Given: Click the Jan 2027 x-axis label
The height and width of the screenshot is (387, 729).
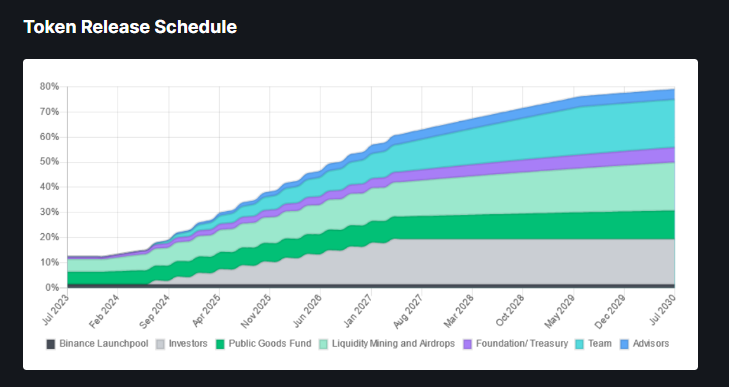Looking at the screenshot, I should (359, 310).
